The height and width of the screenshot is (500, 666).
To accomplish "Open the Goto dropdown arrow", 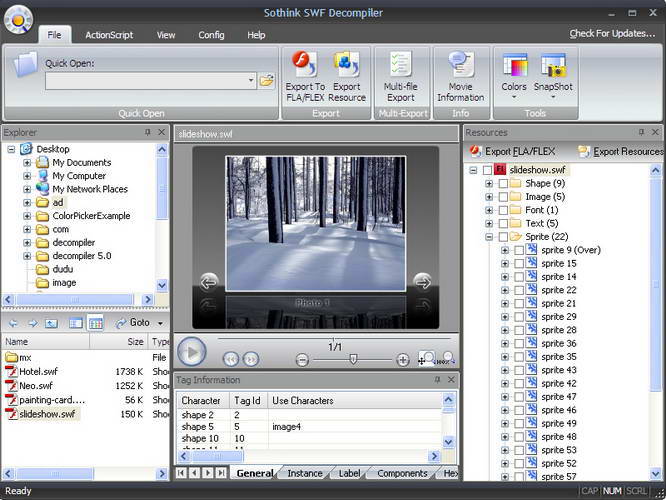I will [160, 323].
